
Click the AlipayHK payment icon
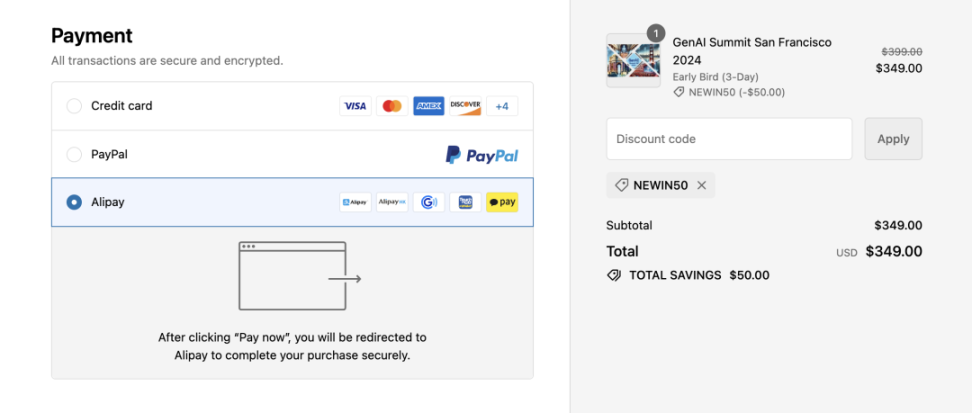click(x=392, y=202)
